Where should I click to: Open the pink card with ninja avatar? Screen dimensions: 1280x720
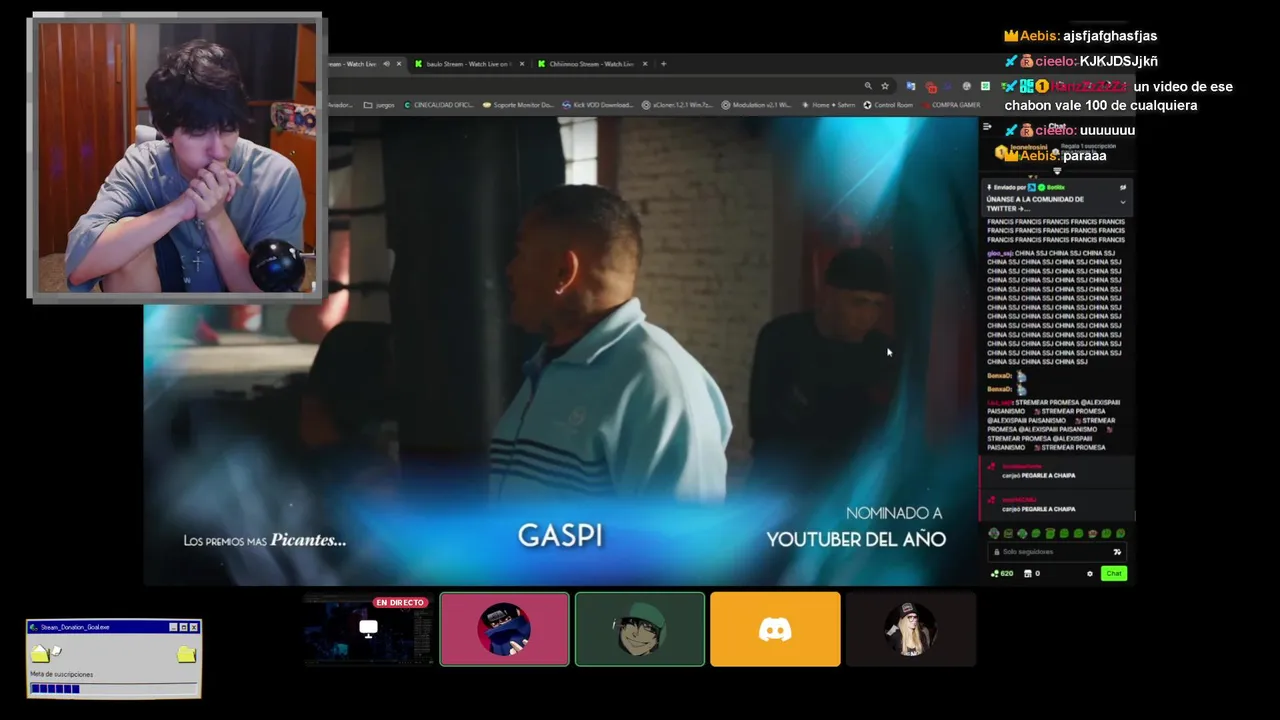point(504,629)
